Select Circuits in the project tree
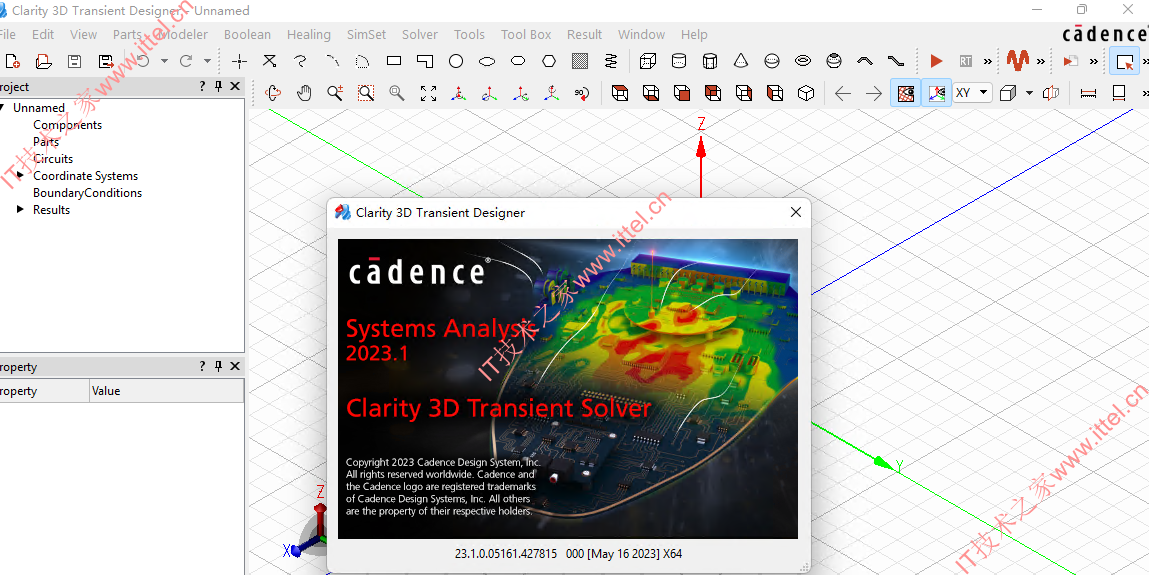Image resolution: width=1149 pixels, height=575 pixels. (53, 159)
